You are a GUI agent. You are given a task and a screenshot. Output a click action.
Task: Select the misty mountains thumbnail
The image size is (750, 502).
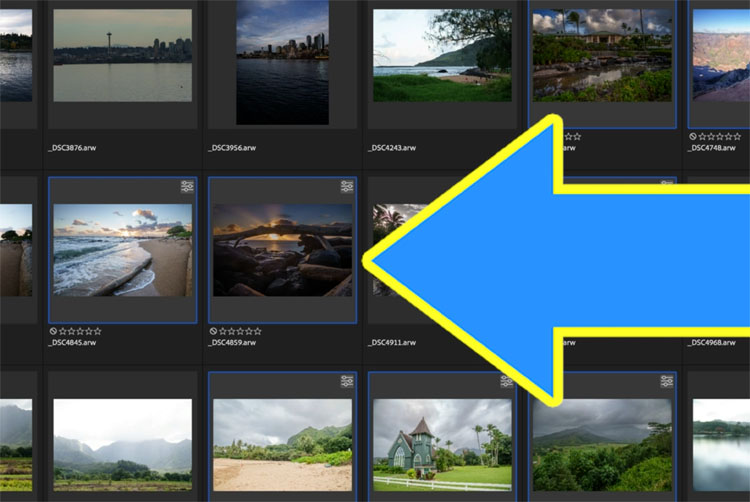pyautogui.click(x=122, y=445)
